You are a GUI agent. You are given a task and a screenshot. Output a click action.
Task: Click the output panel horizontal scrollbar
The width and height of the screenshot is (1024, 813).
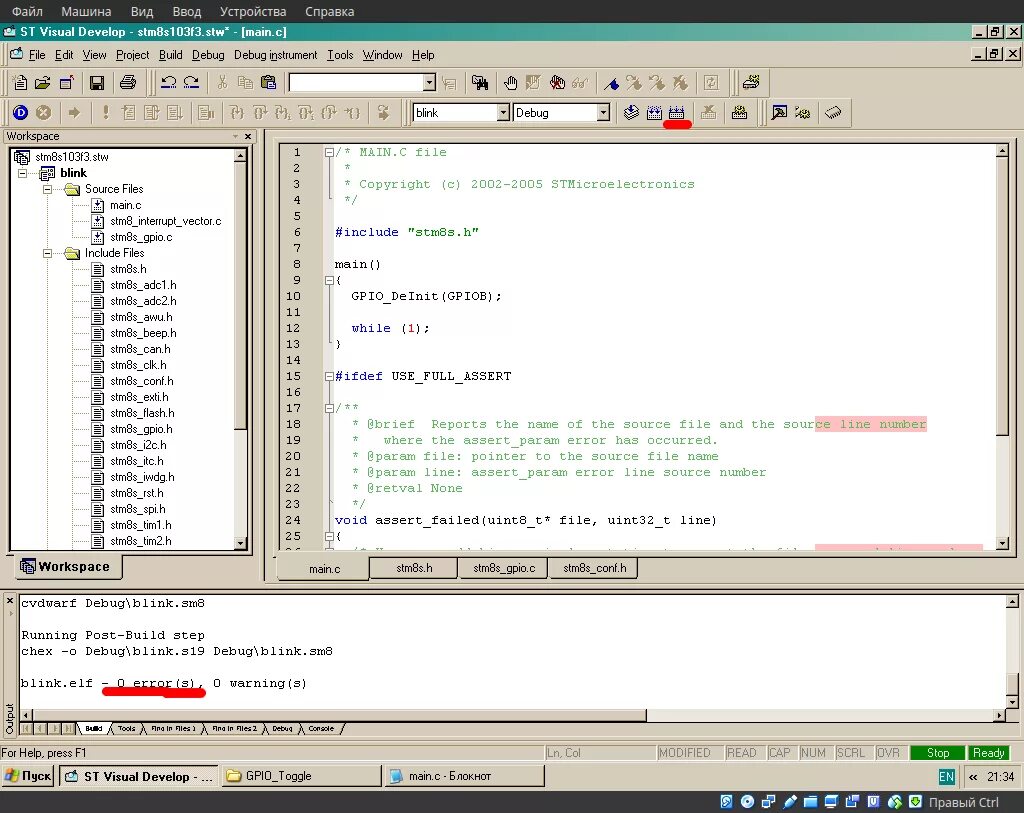pos(513,716)
